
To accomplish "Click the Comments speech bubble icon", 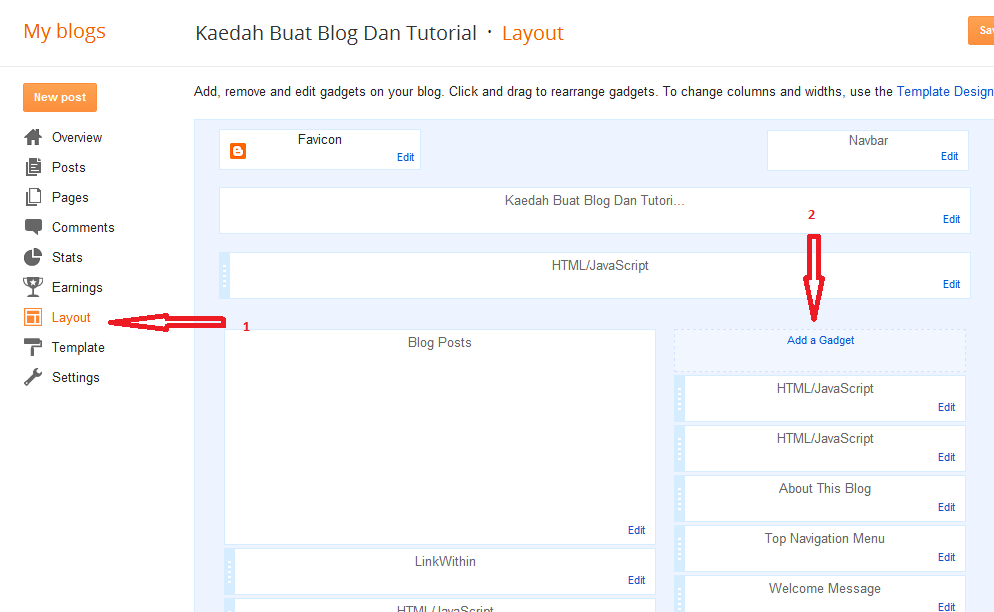I will pos(33,227).
